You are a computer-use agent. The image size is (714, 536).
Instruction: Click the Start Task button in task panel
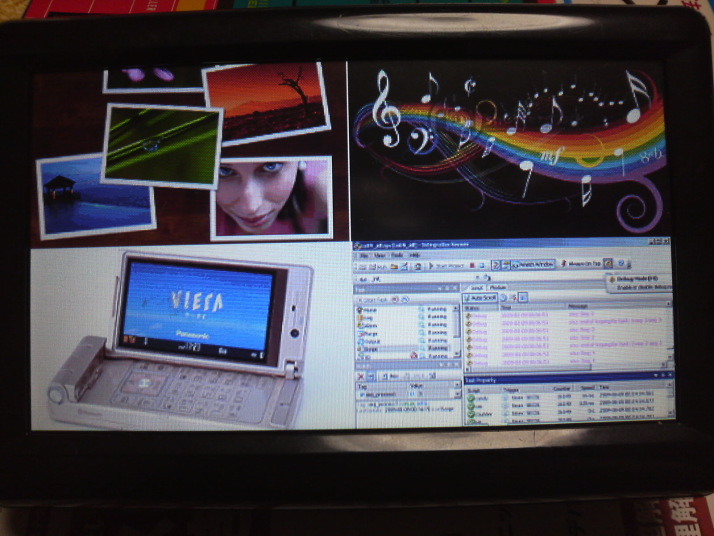click(x=372, y=300)
